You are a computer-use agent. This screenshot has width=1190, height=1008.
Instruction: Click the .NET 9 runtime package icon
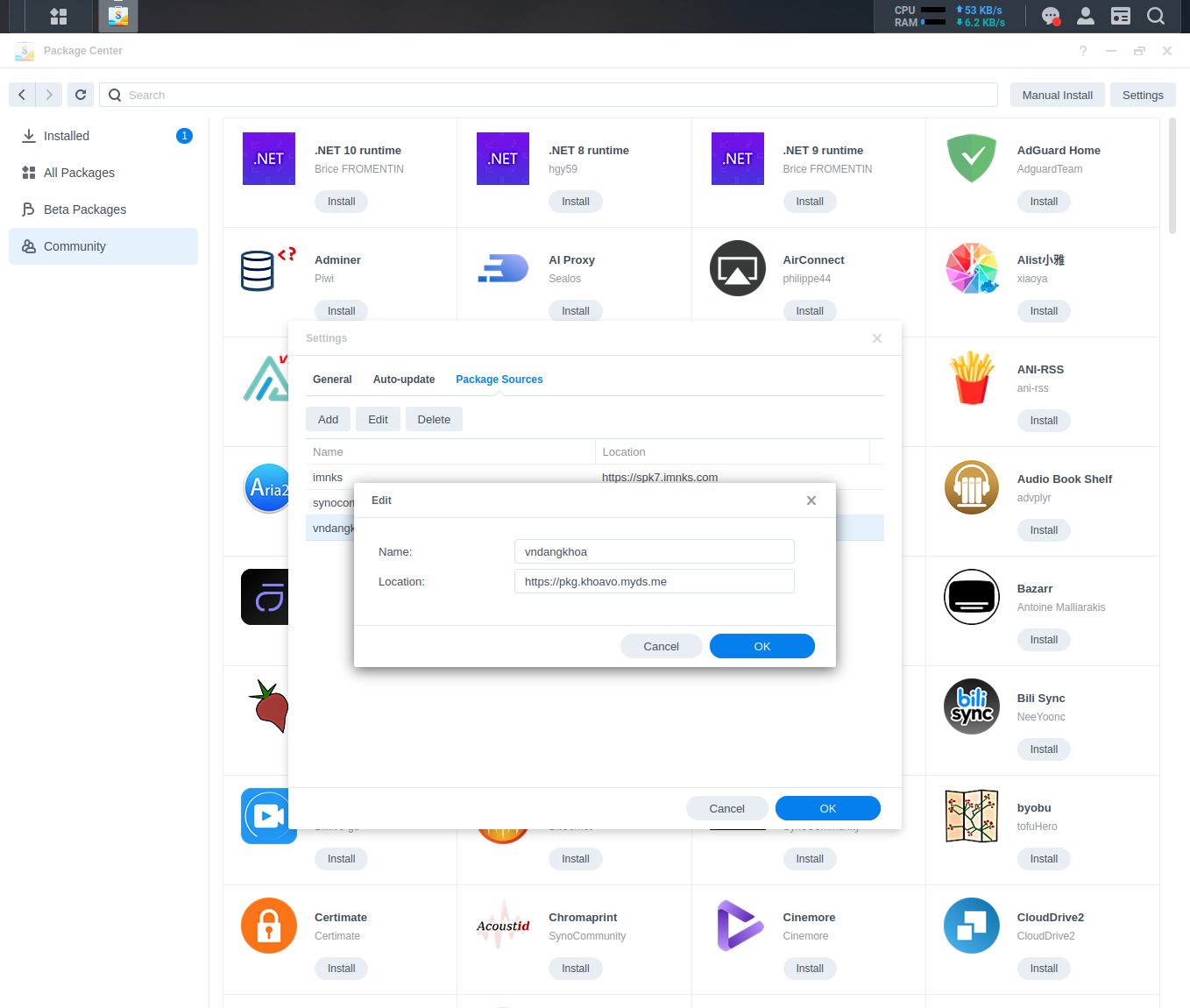(738, 159)
